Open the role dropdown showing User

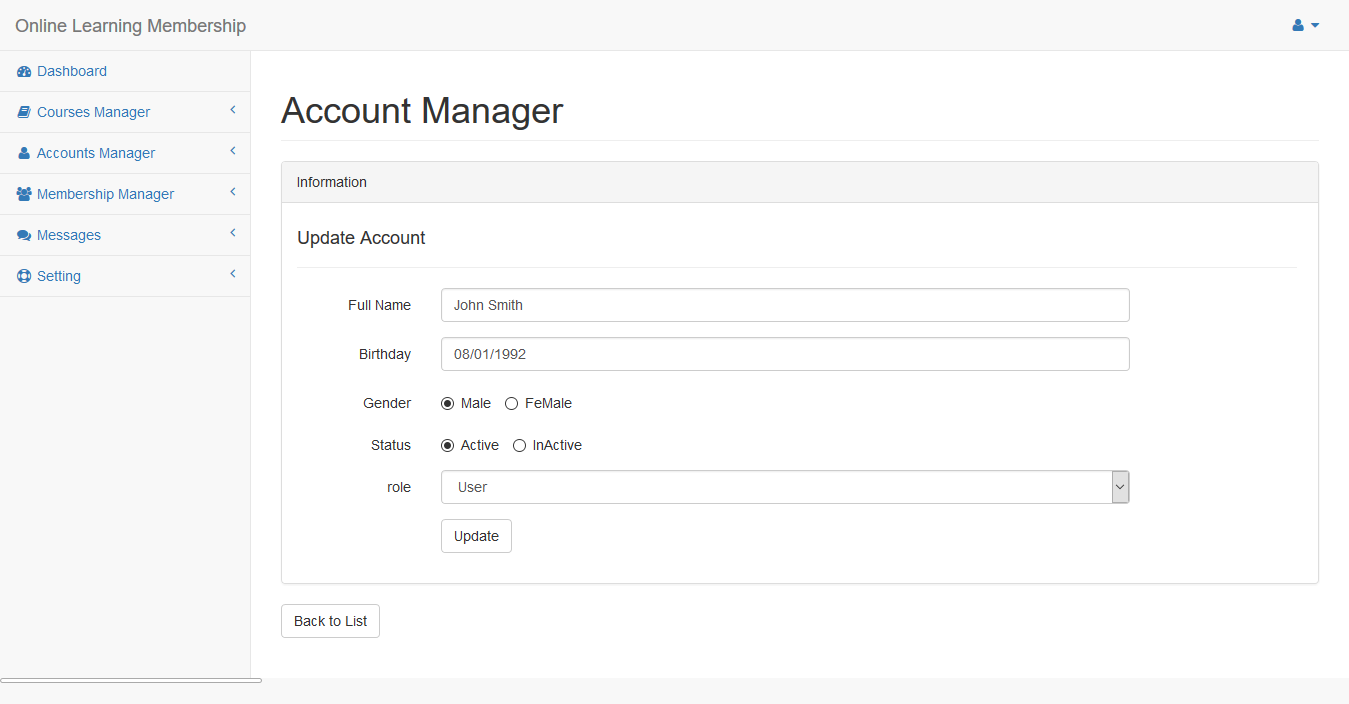[x=784, y=487]
